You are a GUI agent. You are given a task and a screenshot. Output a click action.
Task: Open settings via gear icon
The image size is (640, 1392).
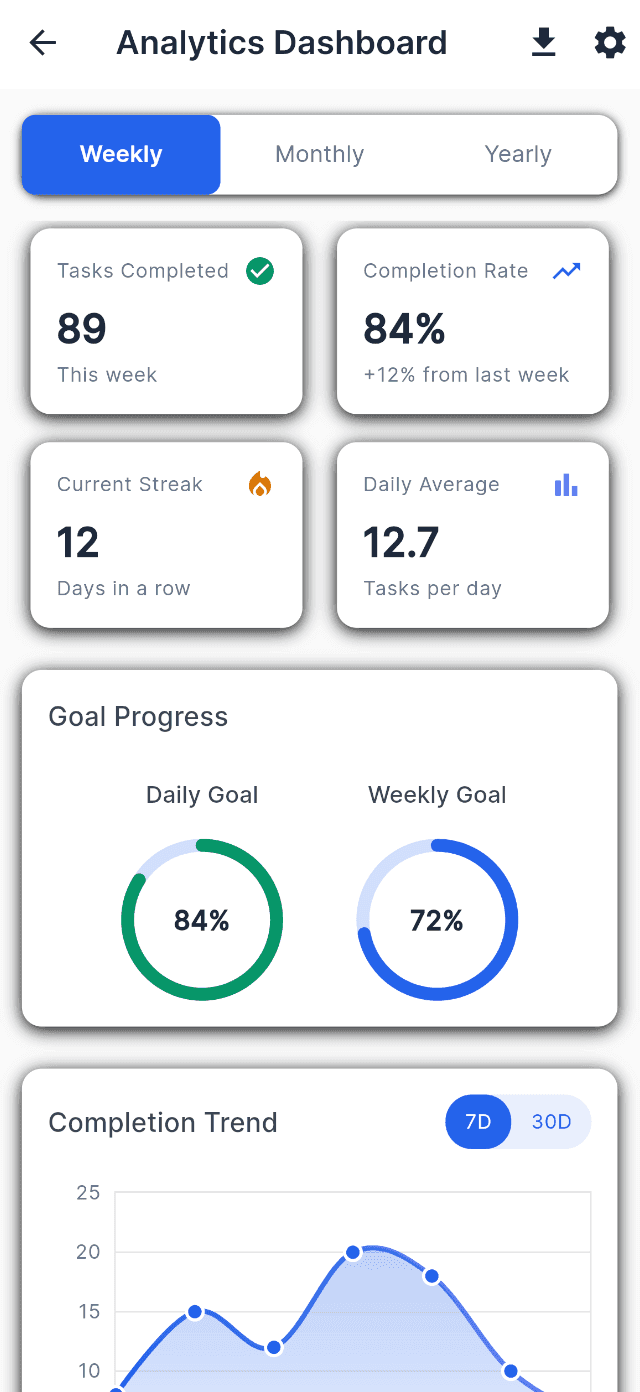610,43
